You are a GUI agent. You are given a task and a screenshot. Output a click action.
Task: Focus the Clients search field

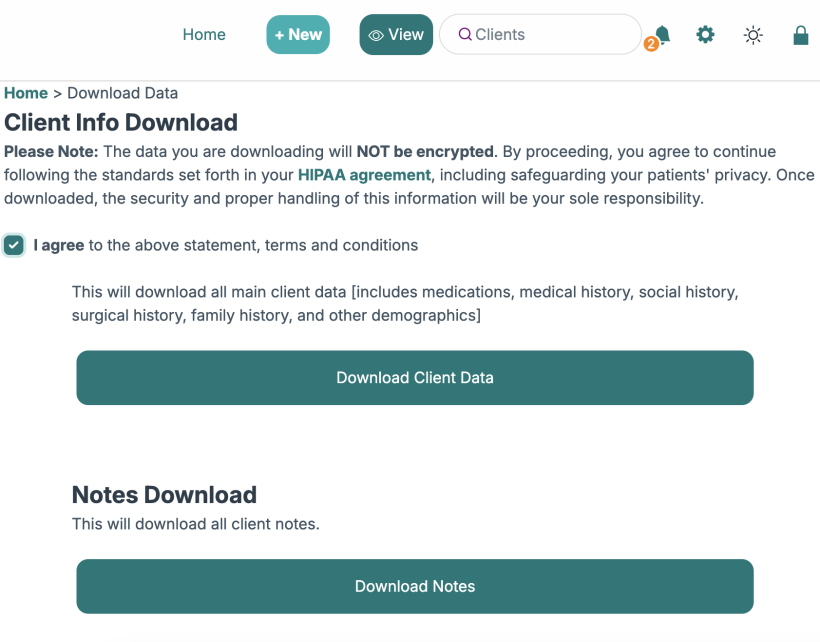(x=550, y=34)
